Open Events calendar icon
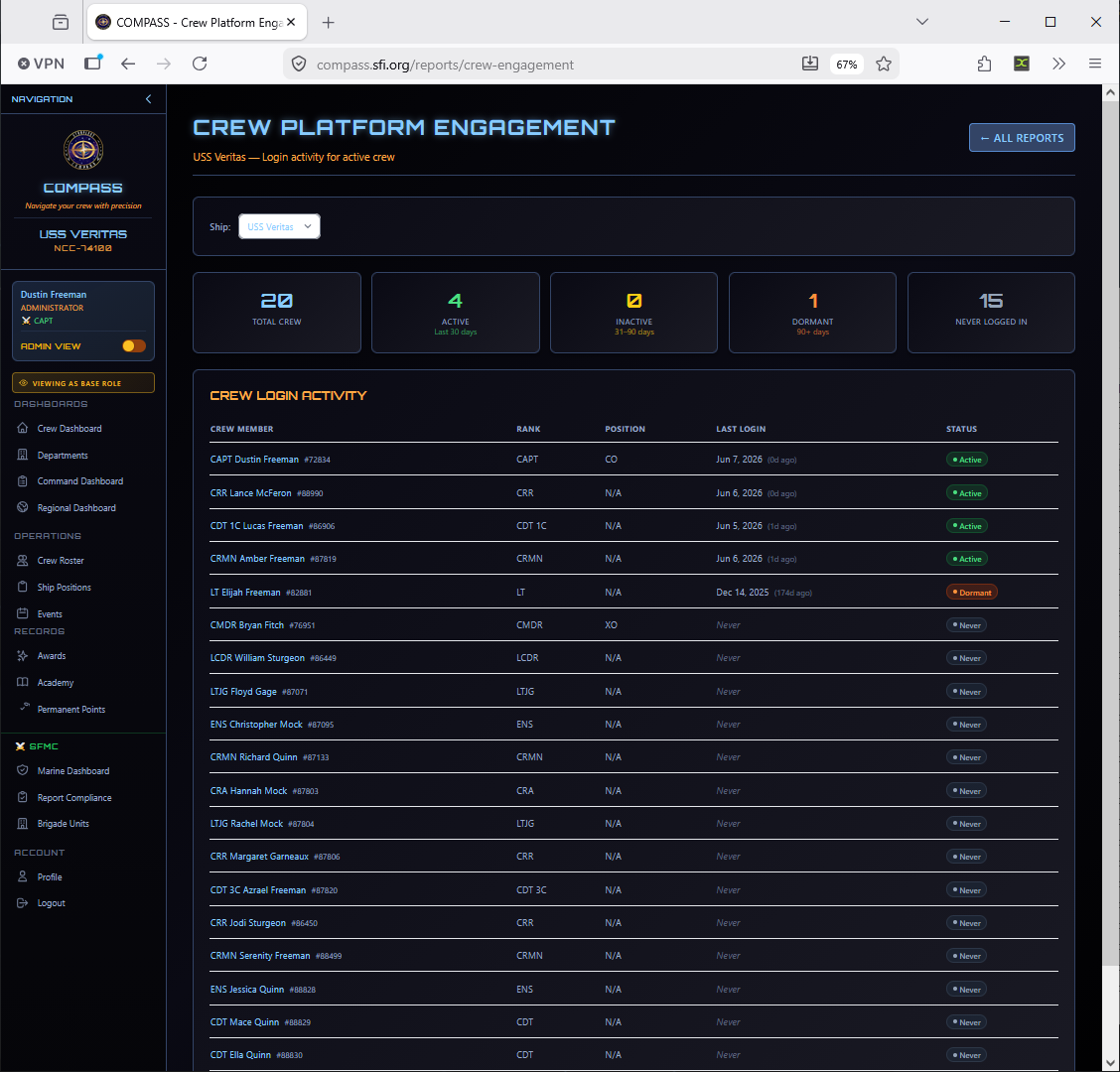Image resolution: width=1120 pixels, height=1072 pixels. click(x=22, y=613)
